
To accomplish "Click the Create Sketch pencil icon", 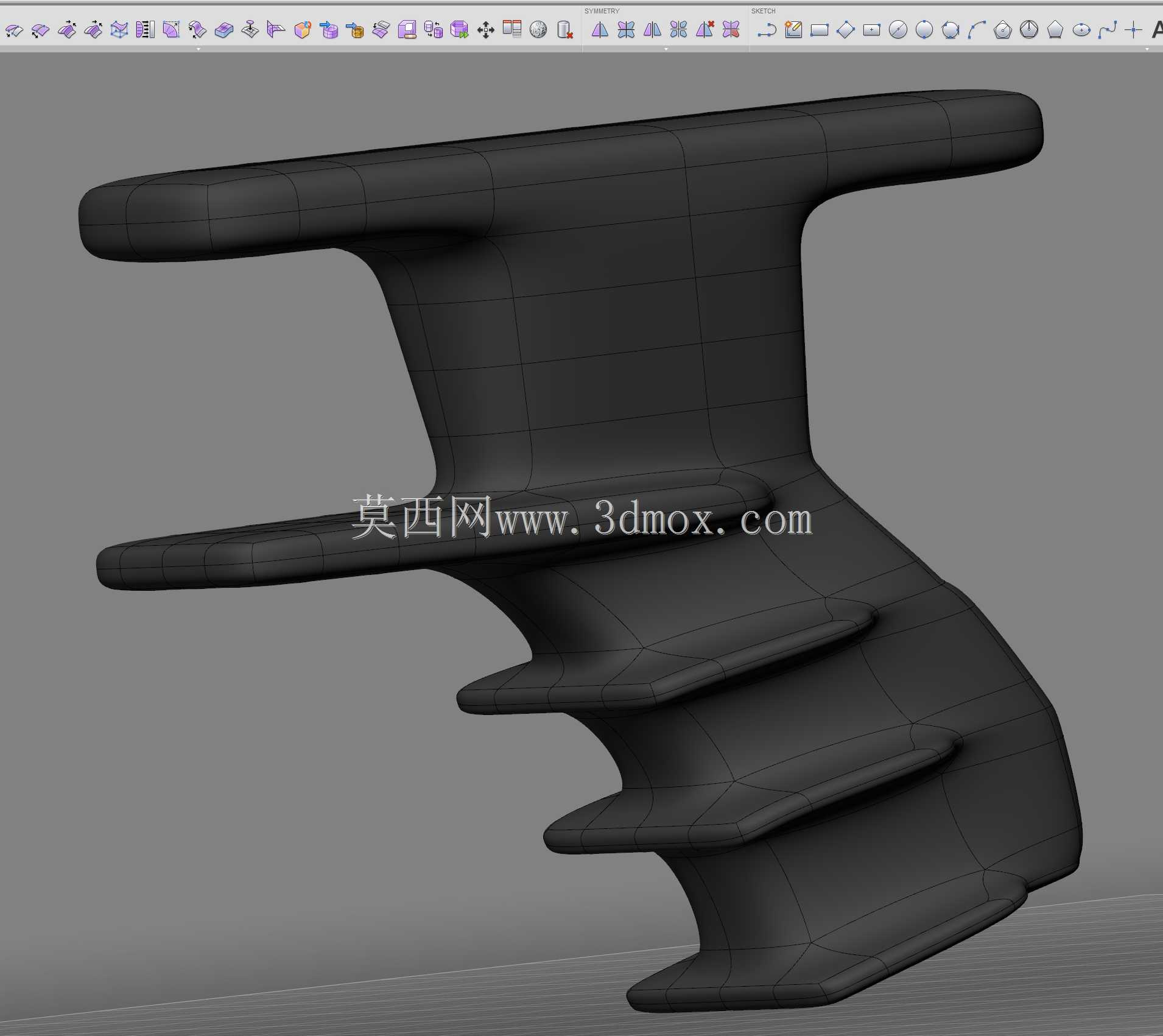I will [793, 29].
